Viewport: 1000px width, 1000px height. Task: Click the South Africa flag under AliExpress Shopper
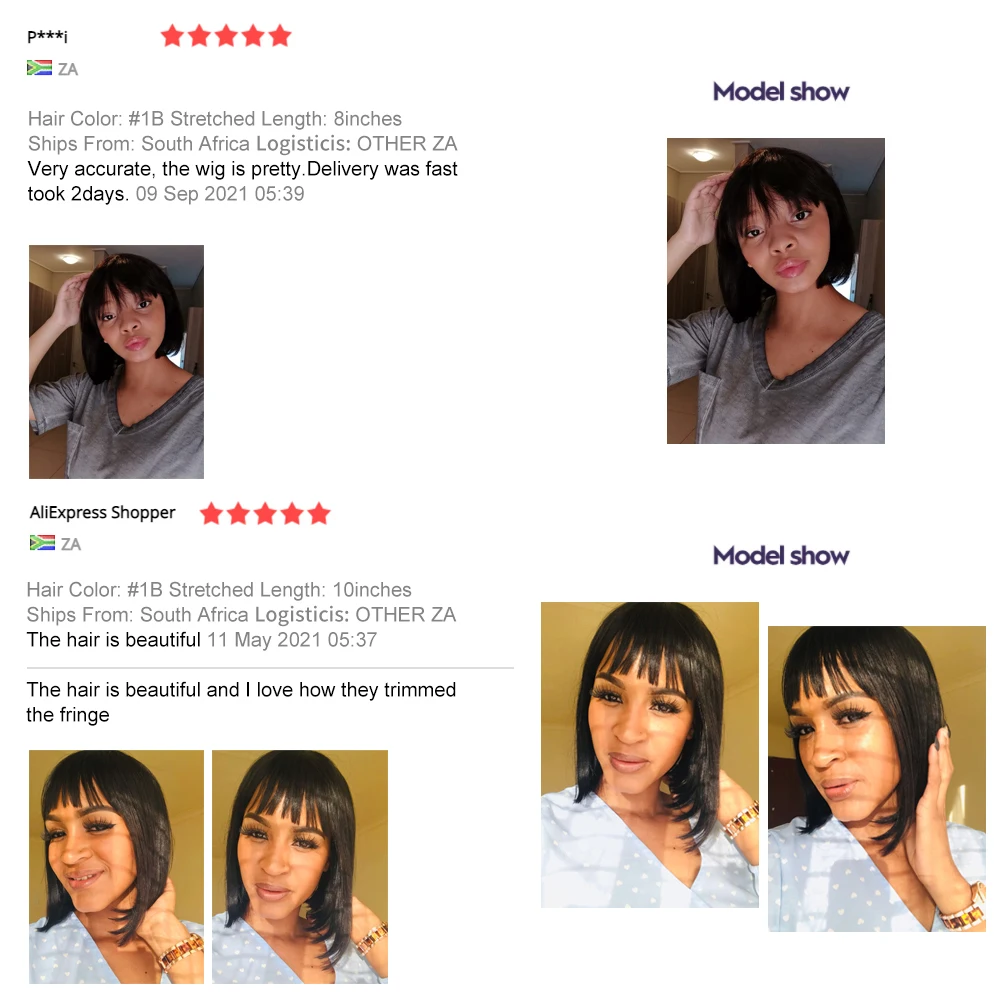click(x=42, y=543)
